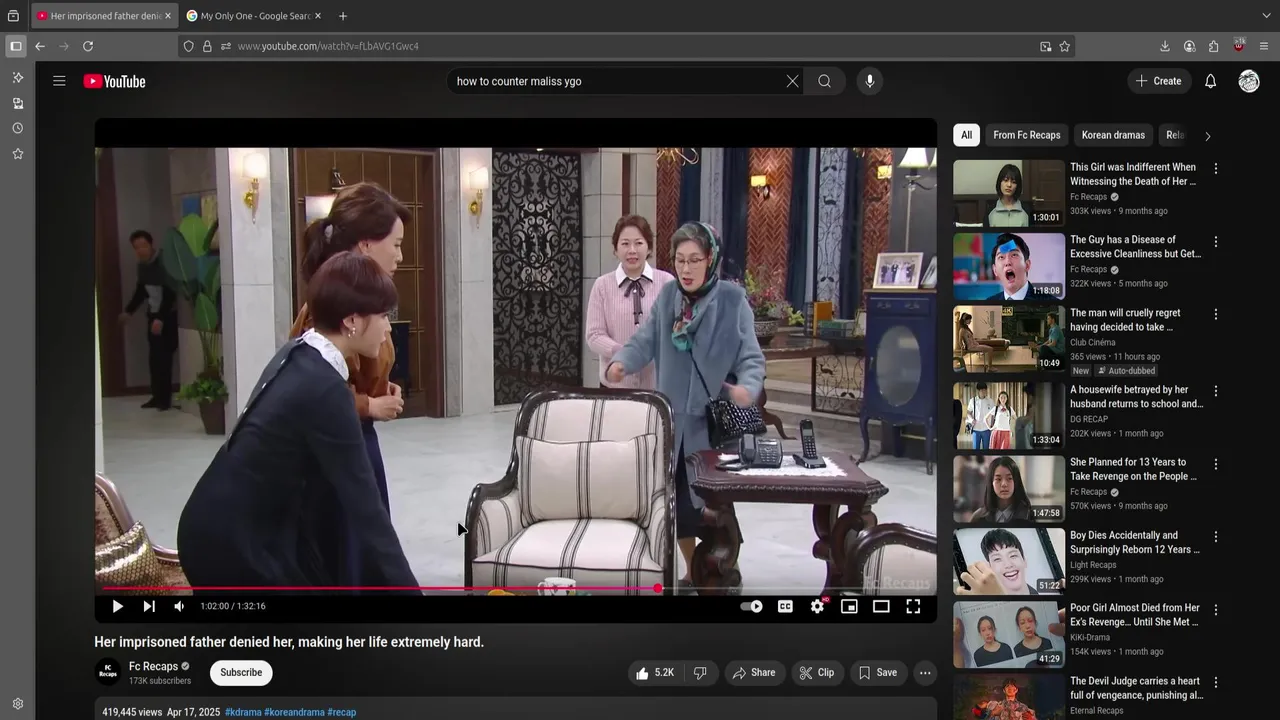
Task: Open options for She Planned for 13 Years
Action: coord(1216,464)
